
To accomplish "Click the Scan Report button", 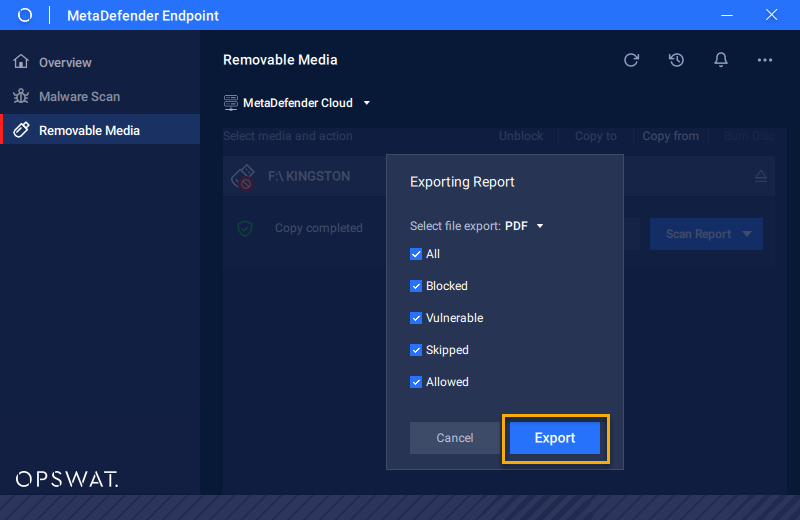I will 706,234.
